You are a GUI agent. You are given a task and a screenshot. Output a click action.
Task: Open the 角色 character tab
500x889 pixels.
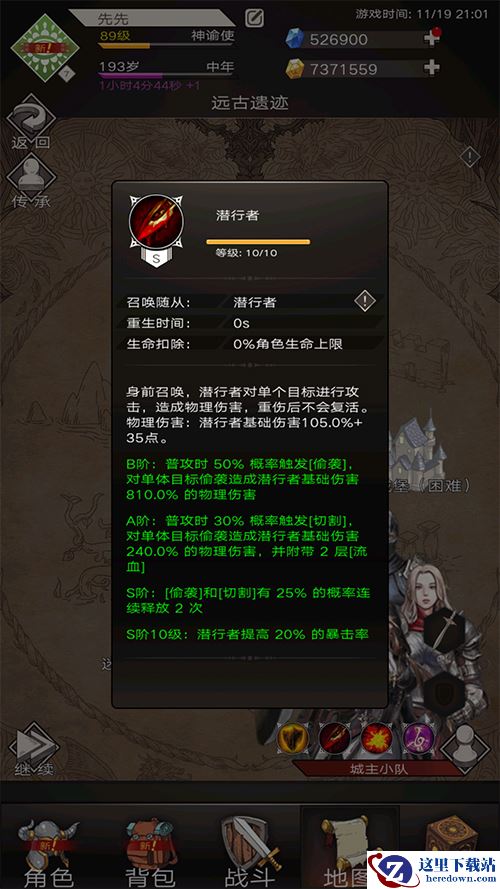coord(49,849)
